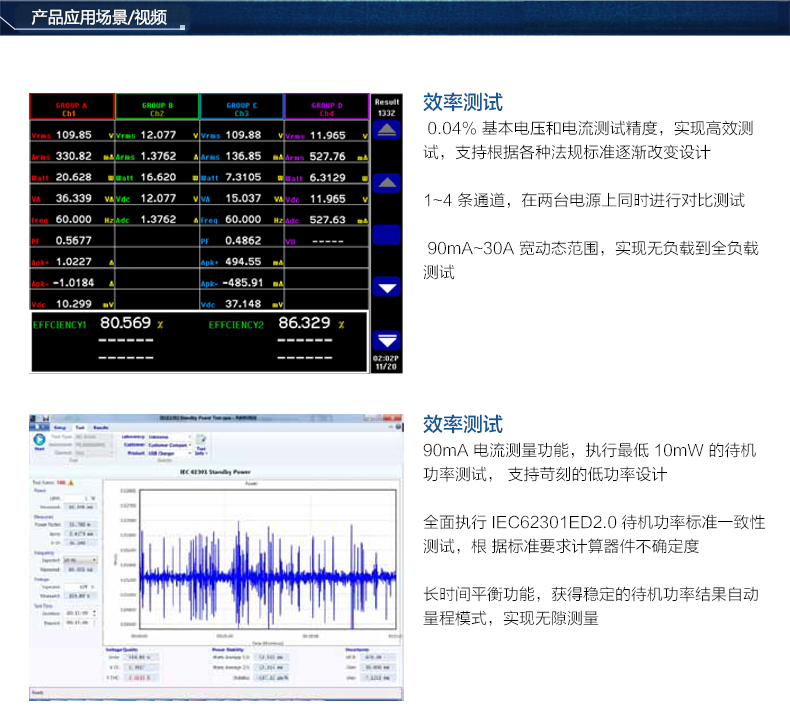Viewport: 790px width, 728px height.
Task: Start the standby power test
Action: pos(39,440)
